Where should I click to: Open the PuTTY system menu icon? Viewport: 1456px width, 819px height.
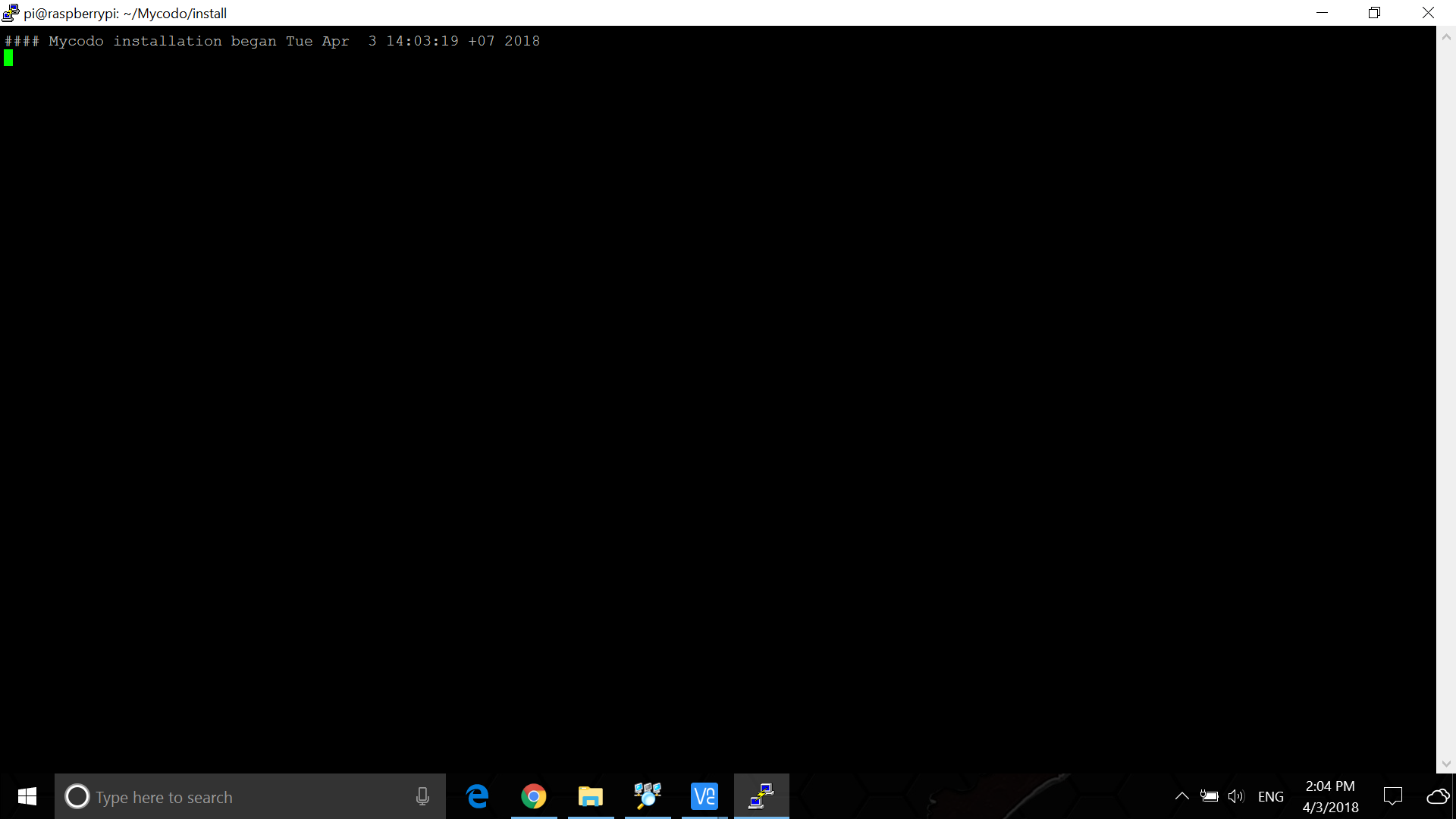tap(10, 12)
